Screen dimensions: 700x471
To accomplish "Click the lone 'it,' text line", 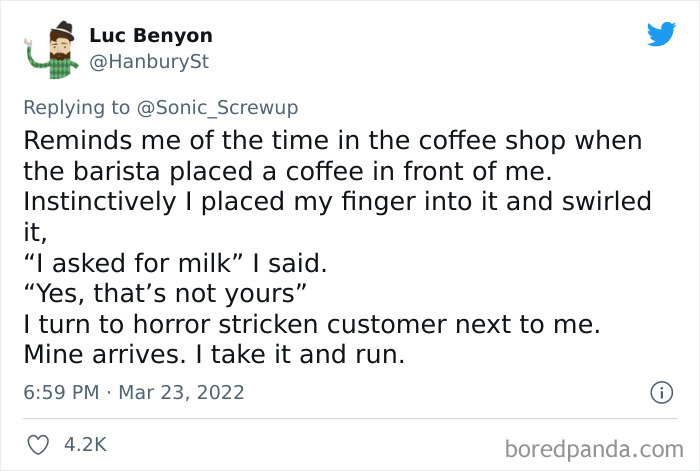I will click(34, 232).
